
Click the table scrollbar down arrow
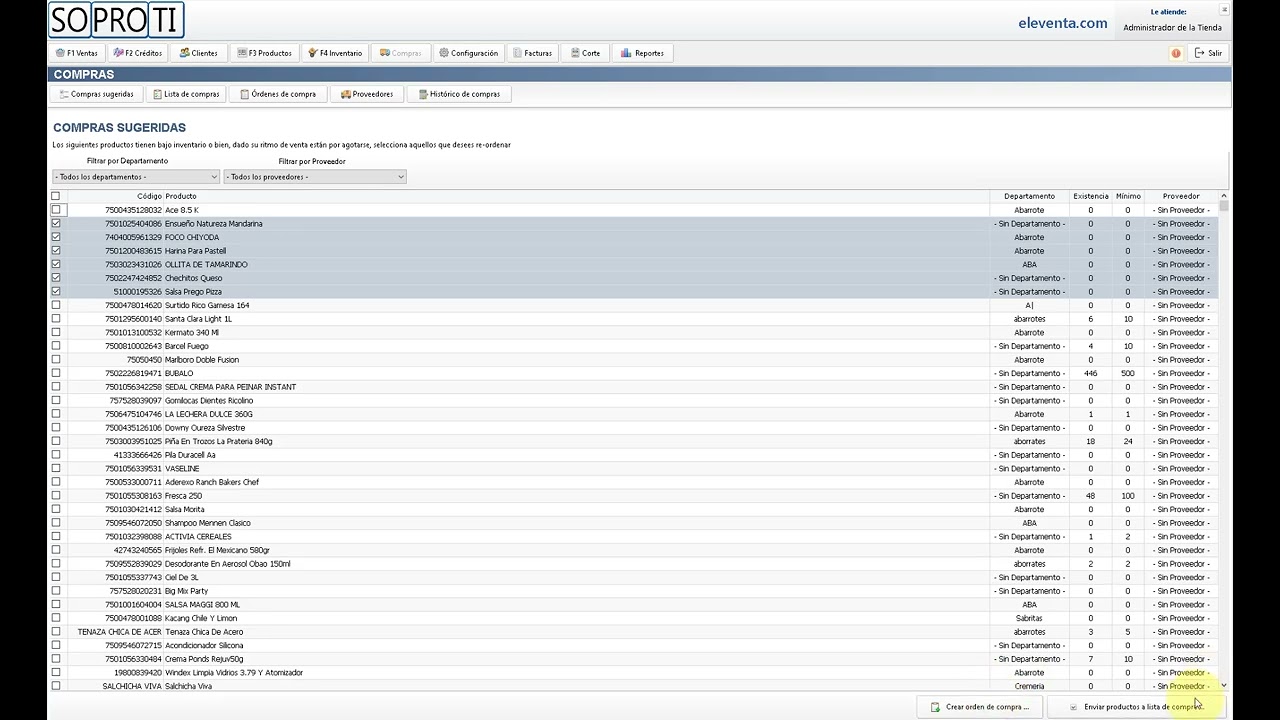coord(1224,686)
